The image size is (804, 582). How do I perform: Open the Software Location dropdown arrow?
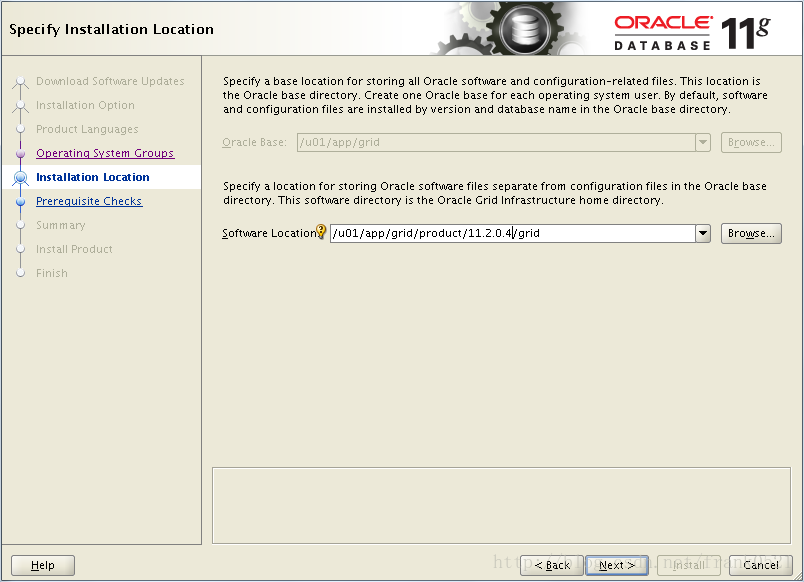[703, 233]
